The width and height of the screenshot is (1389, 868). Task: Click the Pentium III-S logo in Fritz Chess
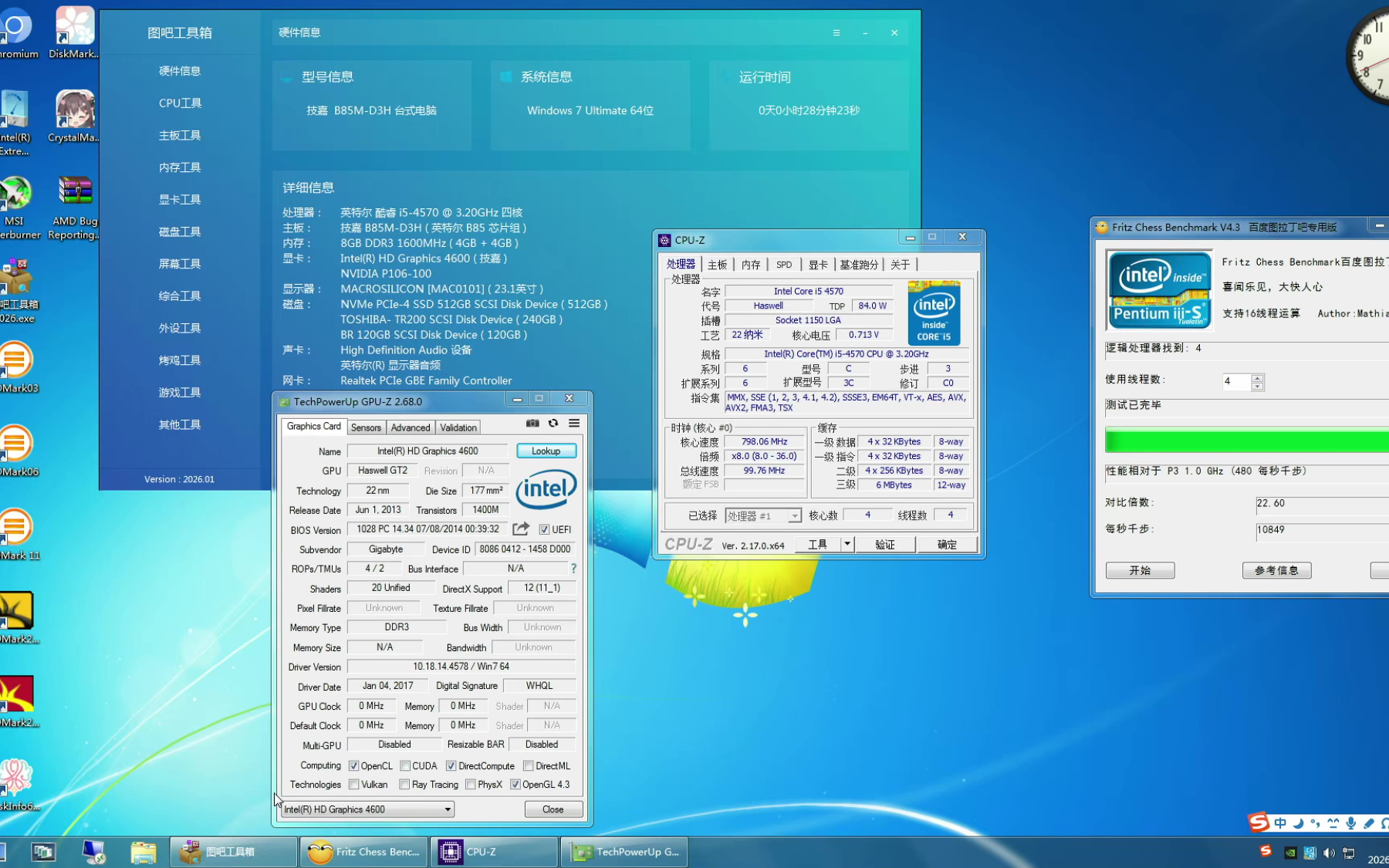coord(1159,290)
